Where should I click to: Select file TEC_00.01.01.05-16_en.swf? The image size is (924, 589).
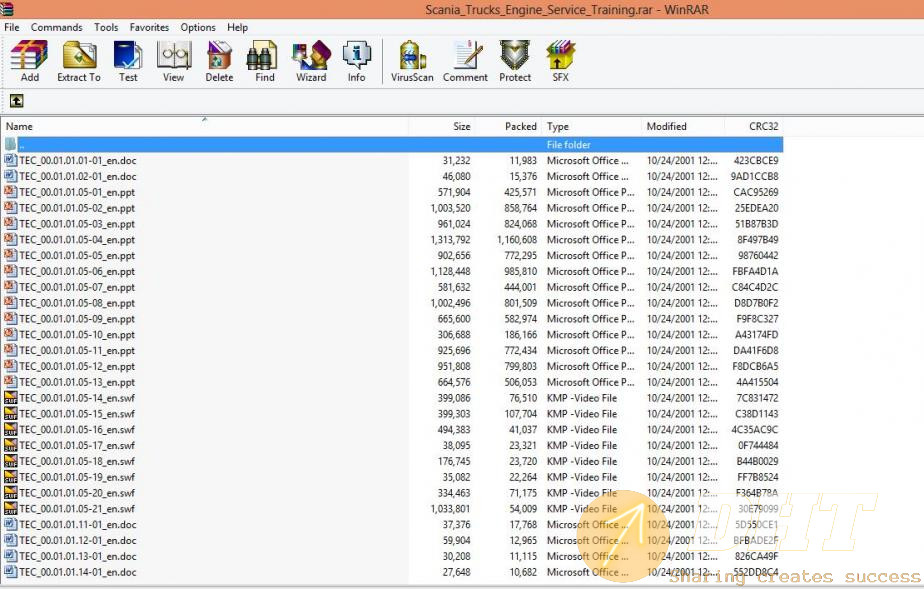pyautogui.click(x=392, y=430)
